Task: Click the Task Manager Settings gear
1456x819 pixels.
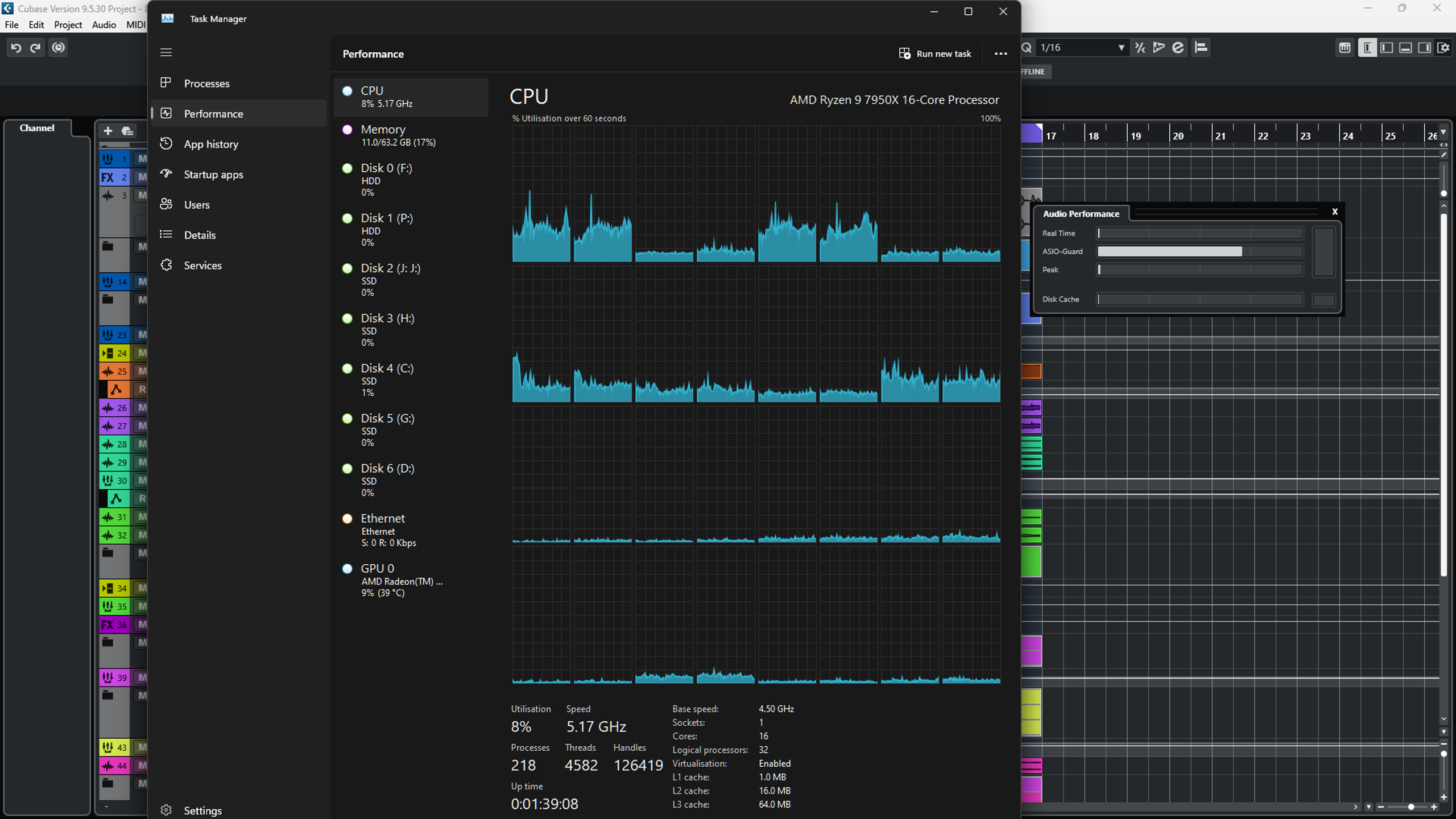Action: pos(166,810)
